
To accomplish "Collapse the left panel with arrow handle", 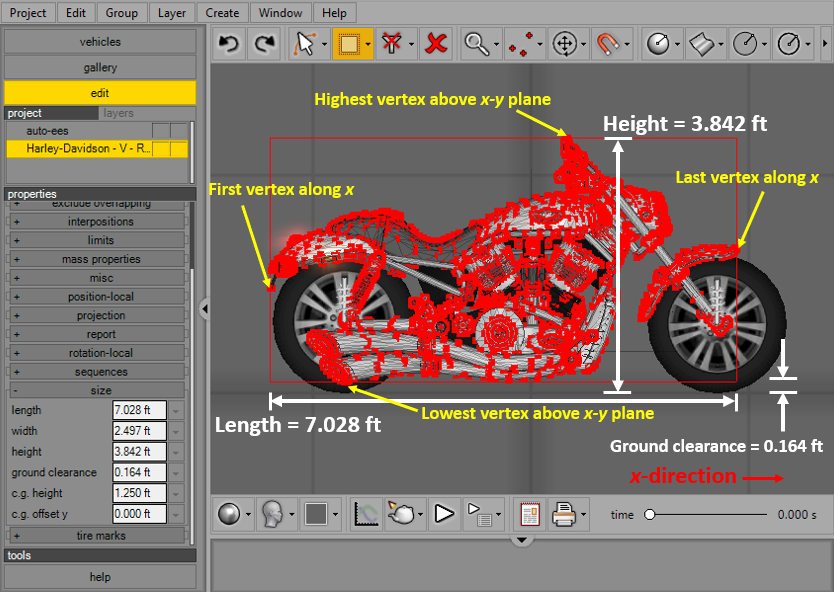I will point(205,308).
